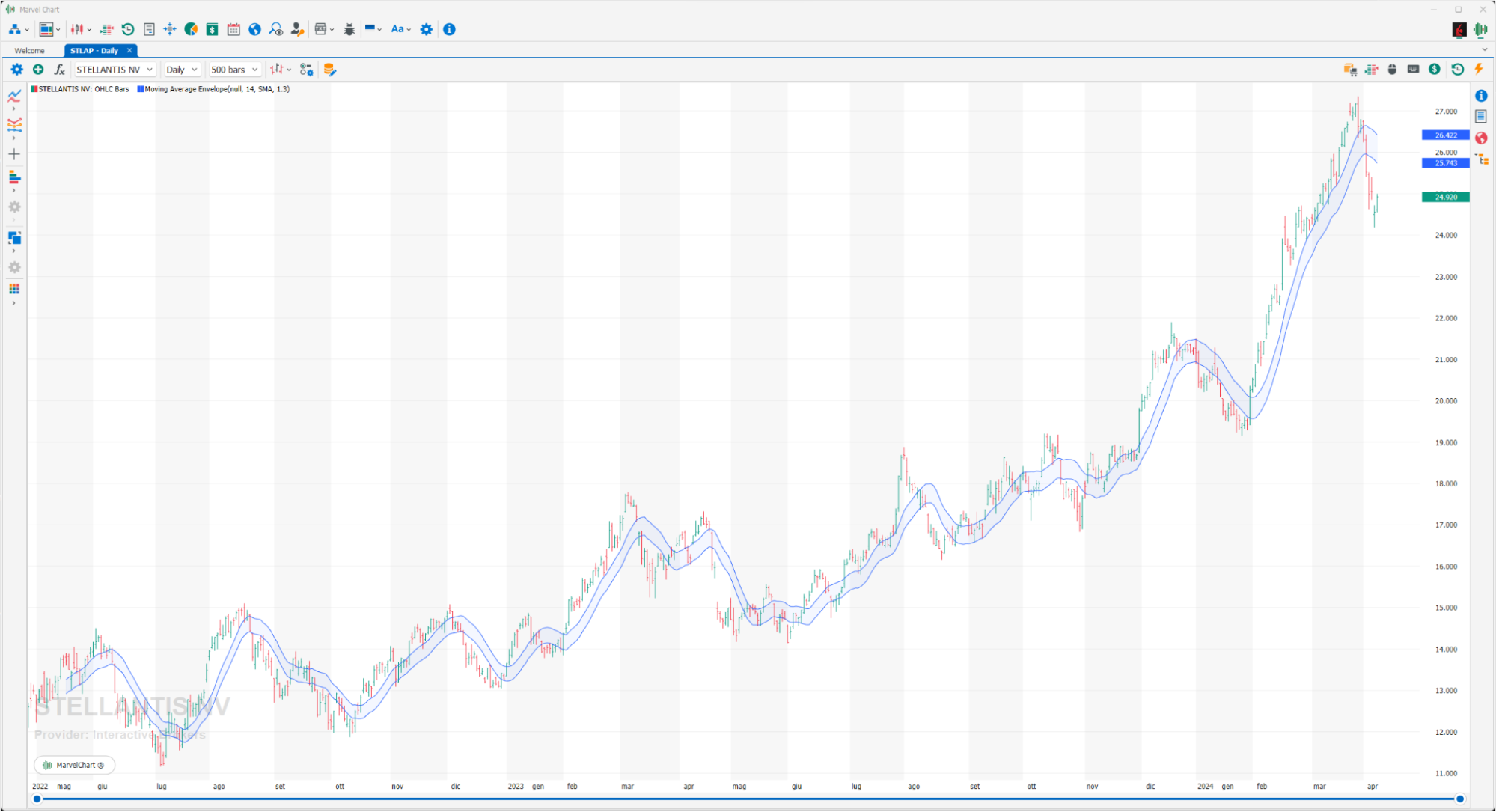Open the colored grid tool
The image size is (1496, 812).
pos(14,290)
